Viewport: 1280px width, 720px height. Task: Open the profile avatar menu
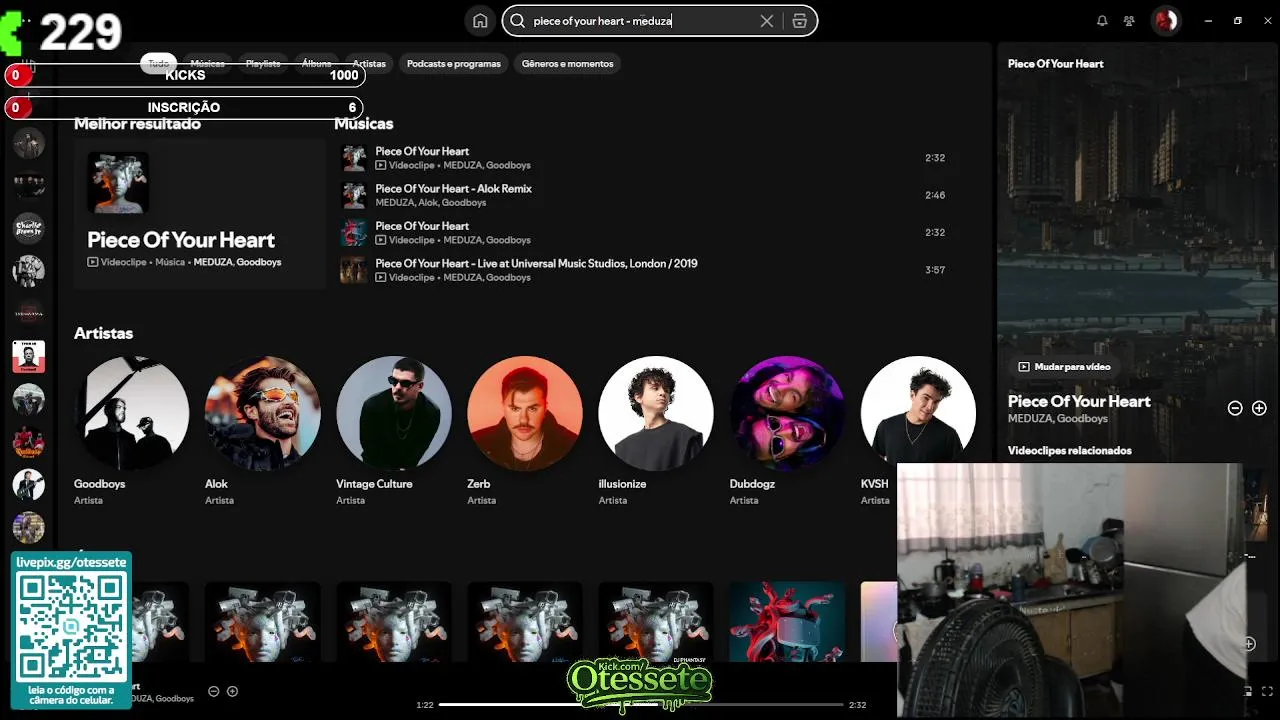[x=1166, y=21]
